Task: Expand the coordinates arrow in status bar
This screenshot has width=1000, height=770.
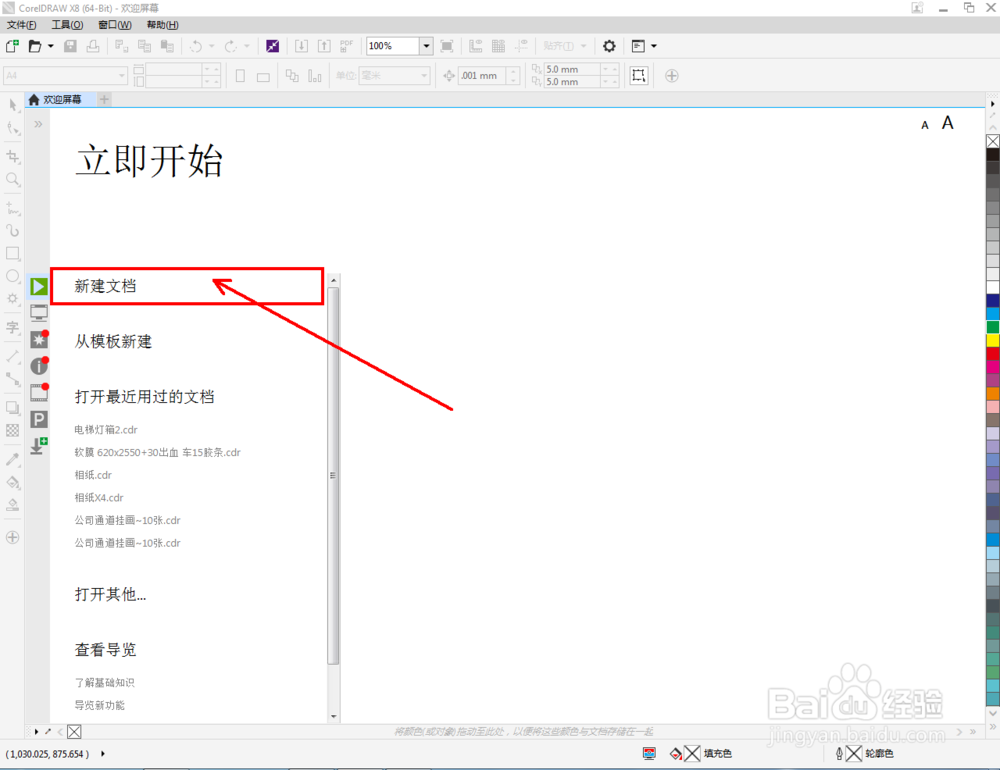Action: [103, 754]
